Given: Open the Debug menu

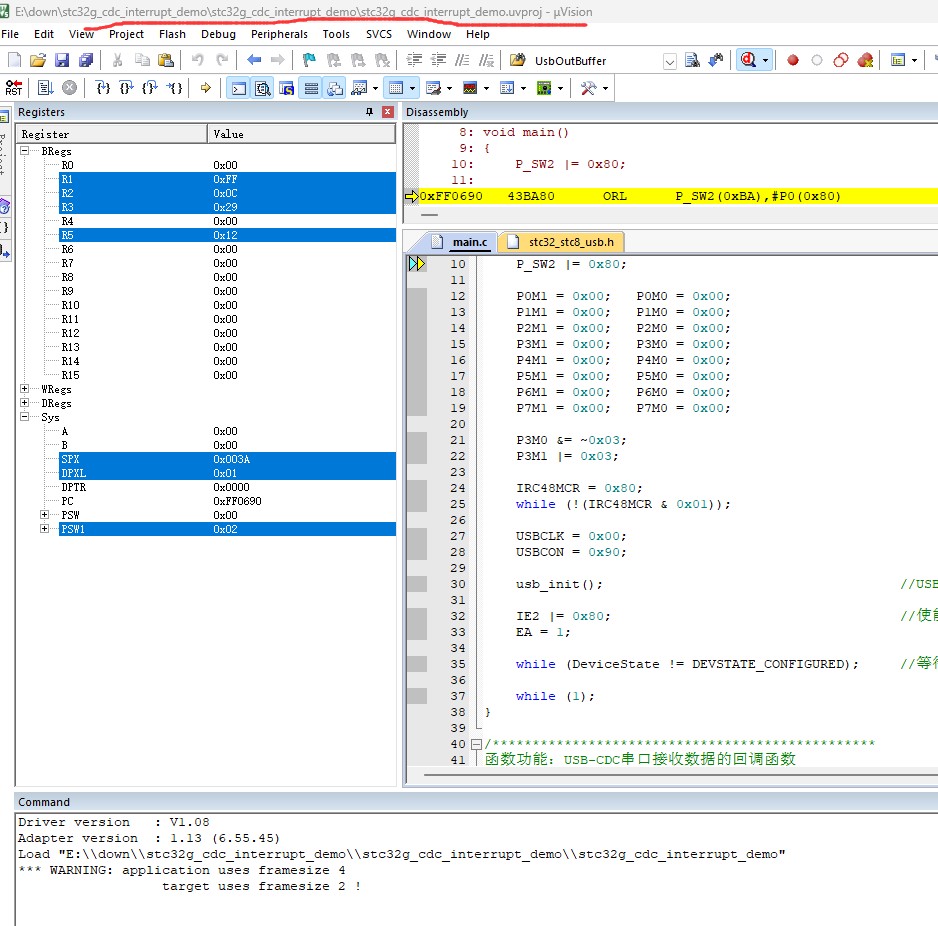Looking at the screenshot, I should [x=218, y=34].
